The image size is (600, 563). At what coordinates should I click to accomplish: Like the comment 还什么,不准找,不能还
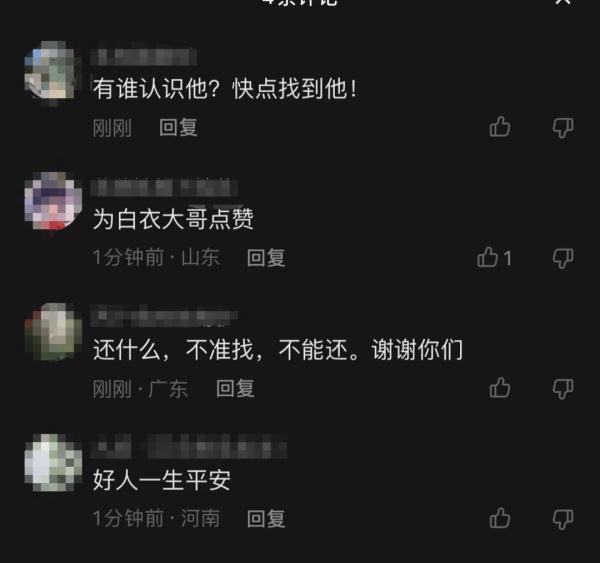coord(500,387)
